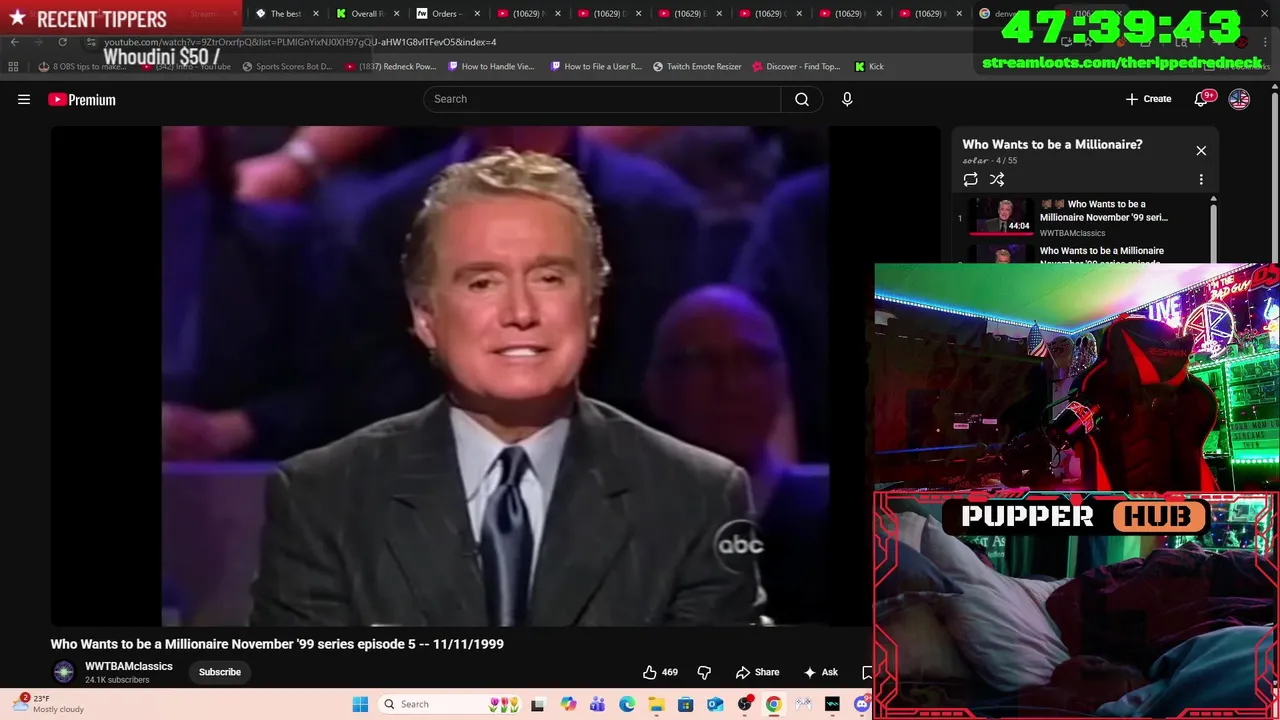
Task: Click the magnifier search button
Action: click(802, 99)
